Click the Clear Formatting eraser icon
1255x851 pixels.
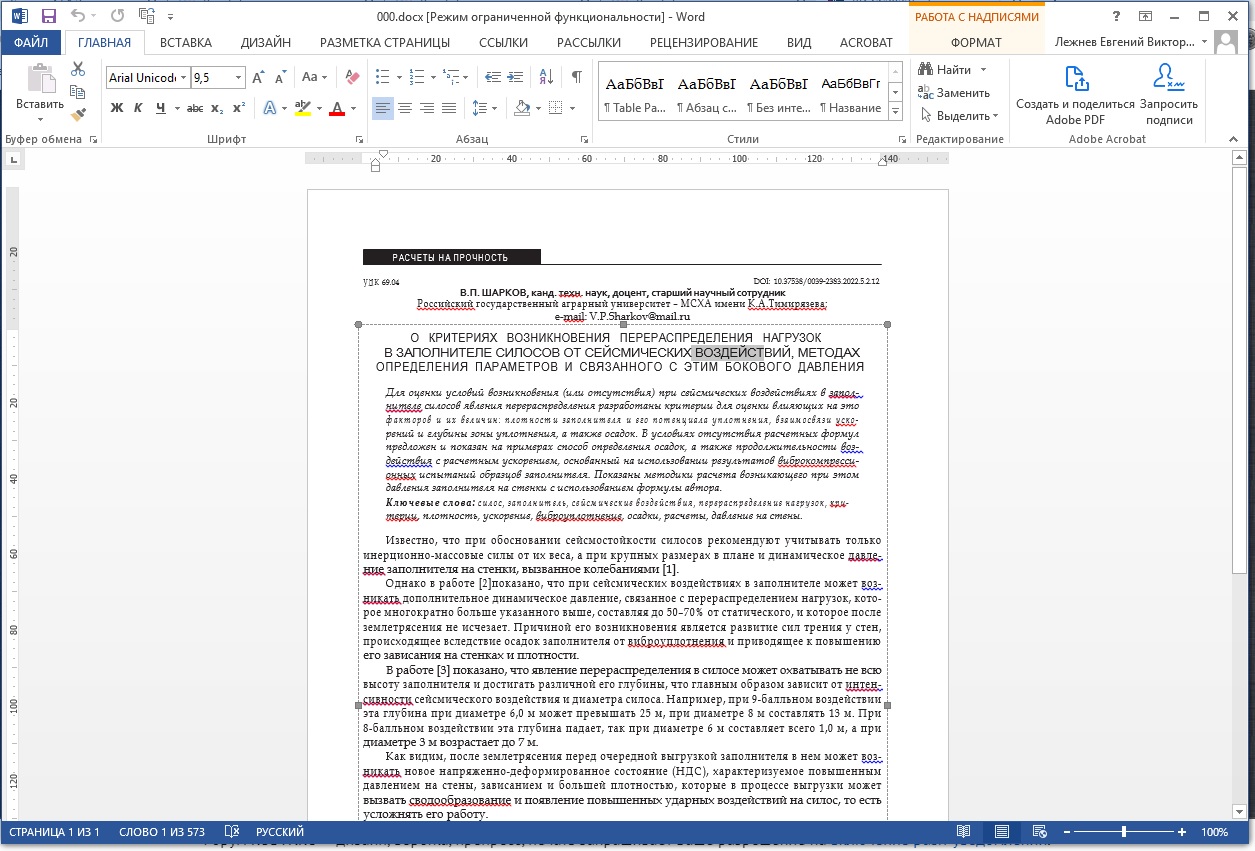(351, 77)
